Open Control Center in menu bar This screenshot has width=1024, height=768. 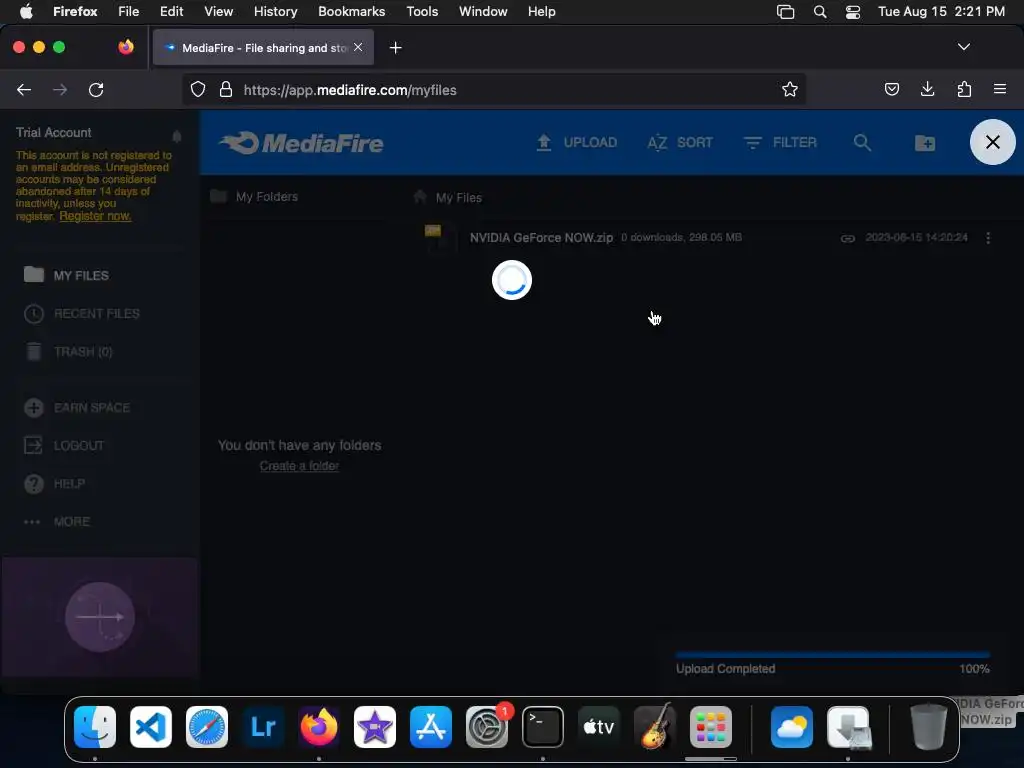(x=852, y=12)
